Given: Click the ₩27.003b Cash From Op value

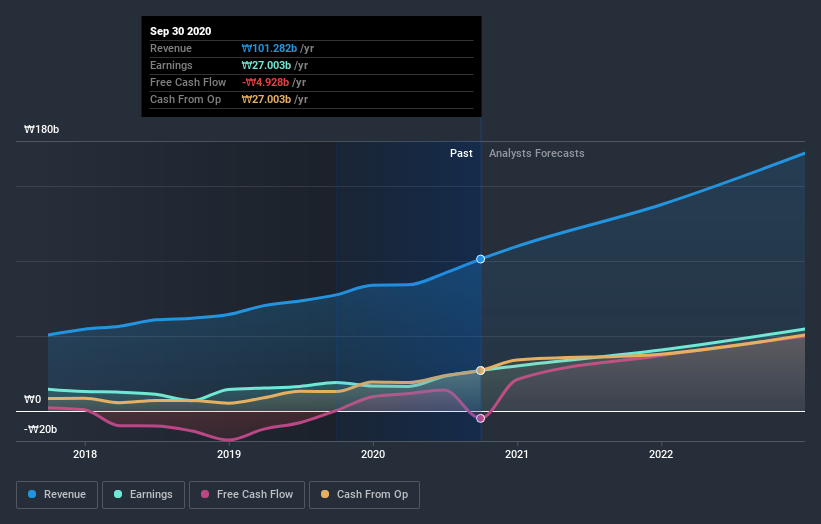Looking at the screenshot, I should (266, 99).
